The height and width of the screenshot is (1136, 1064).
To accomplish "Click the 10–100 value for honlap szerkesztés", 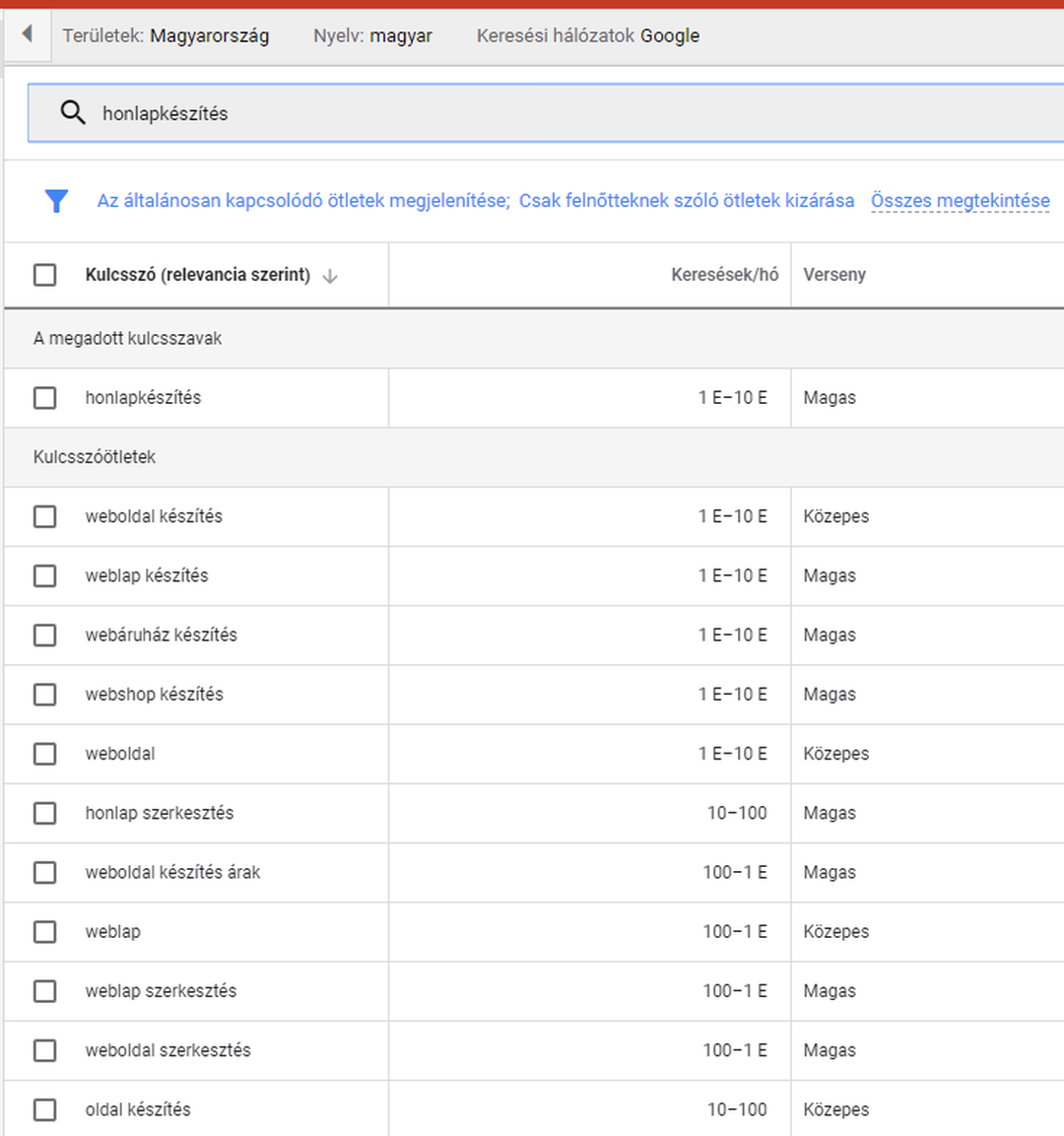I will [737, 814].
